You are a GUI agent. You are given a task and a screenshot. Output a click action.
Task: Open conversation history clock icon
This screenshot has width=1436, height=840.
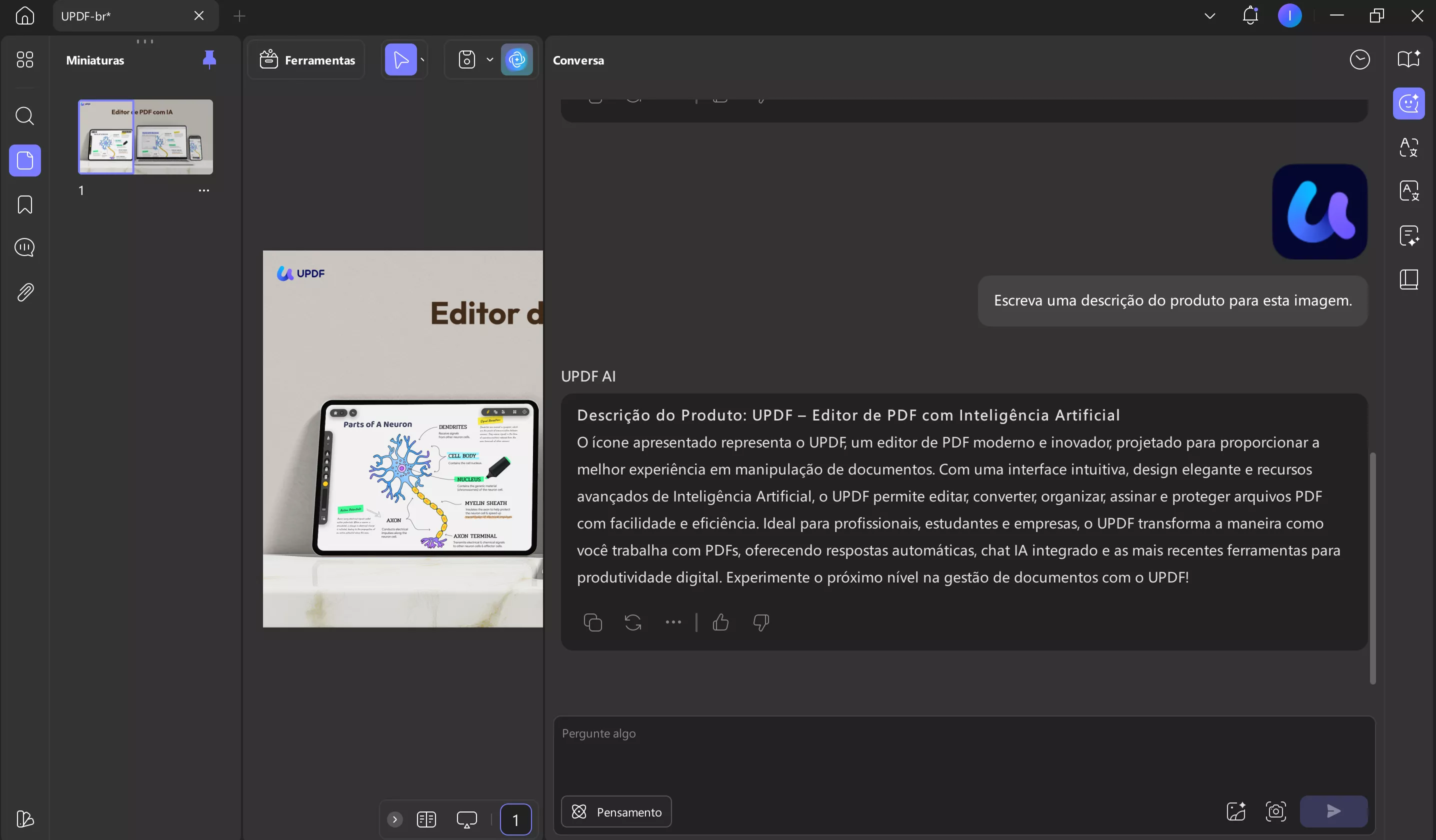tap(1359, 59)
